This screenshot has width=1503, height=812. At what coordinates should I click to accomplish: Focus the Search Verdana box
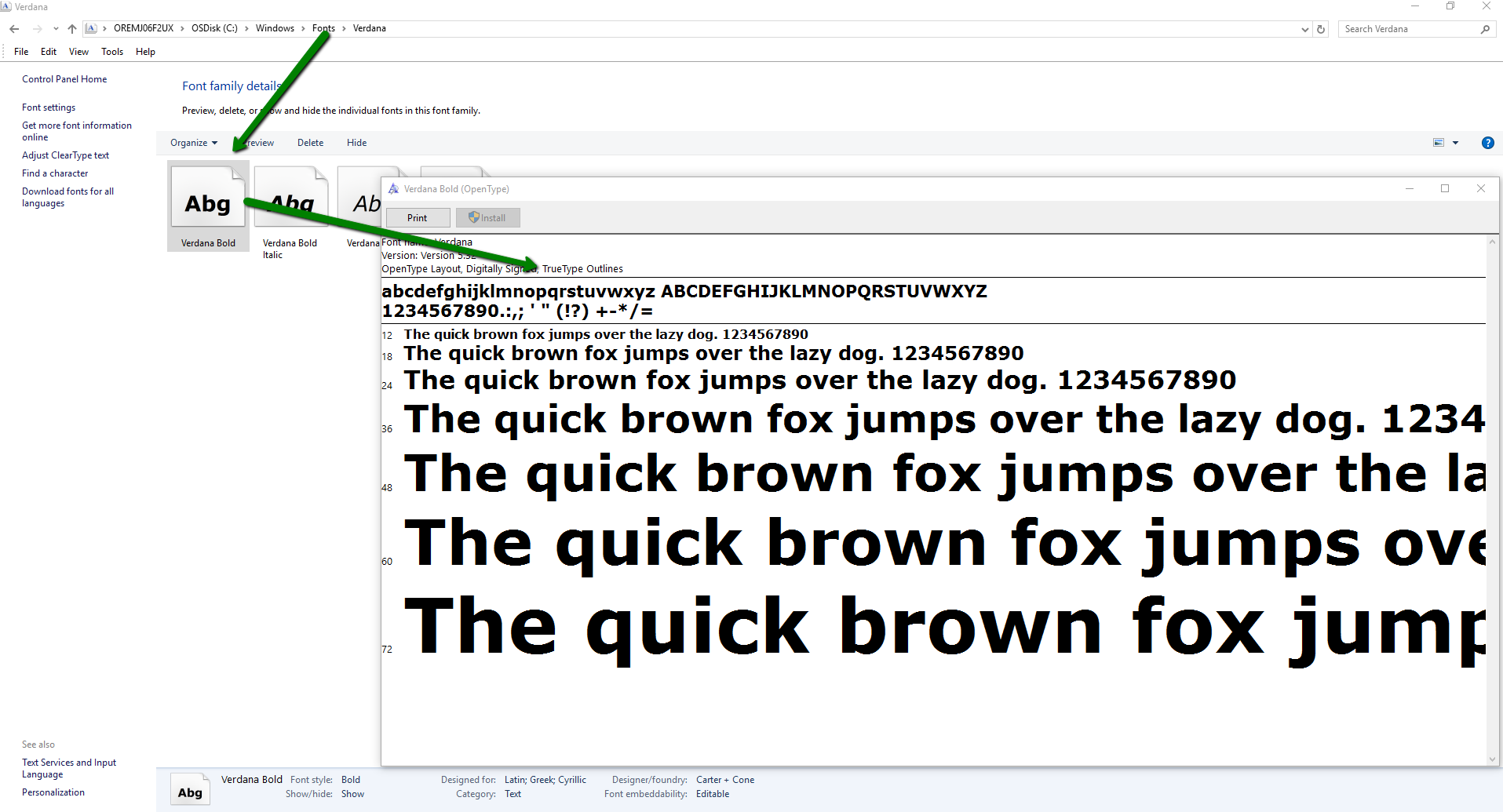(x=1410, y=29)
